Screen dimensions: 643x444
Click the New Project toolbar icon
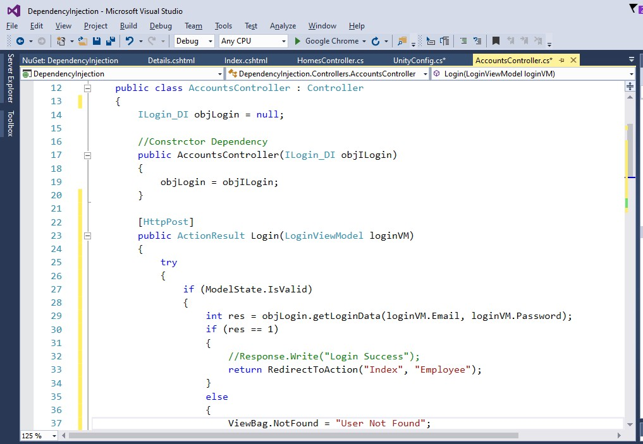pos(61,41)
